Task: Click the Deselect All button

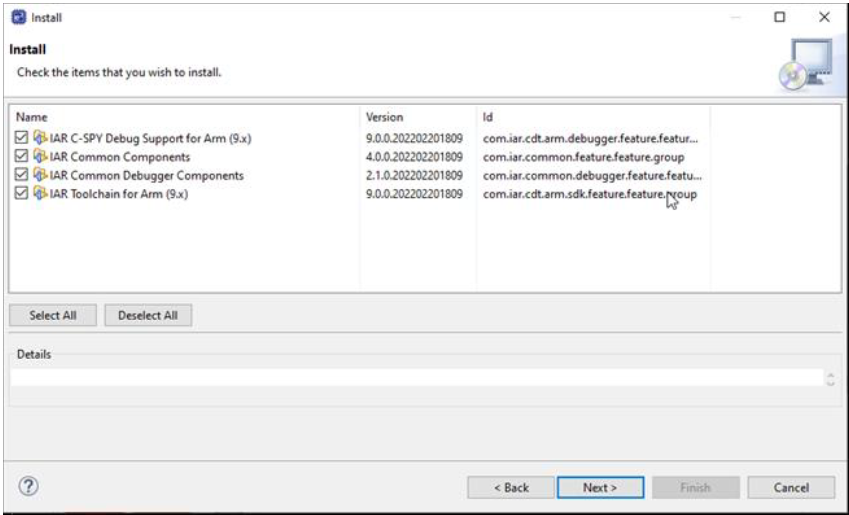Action: click(148, 315)
